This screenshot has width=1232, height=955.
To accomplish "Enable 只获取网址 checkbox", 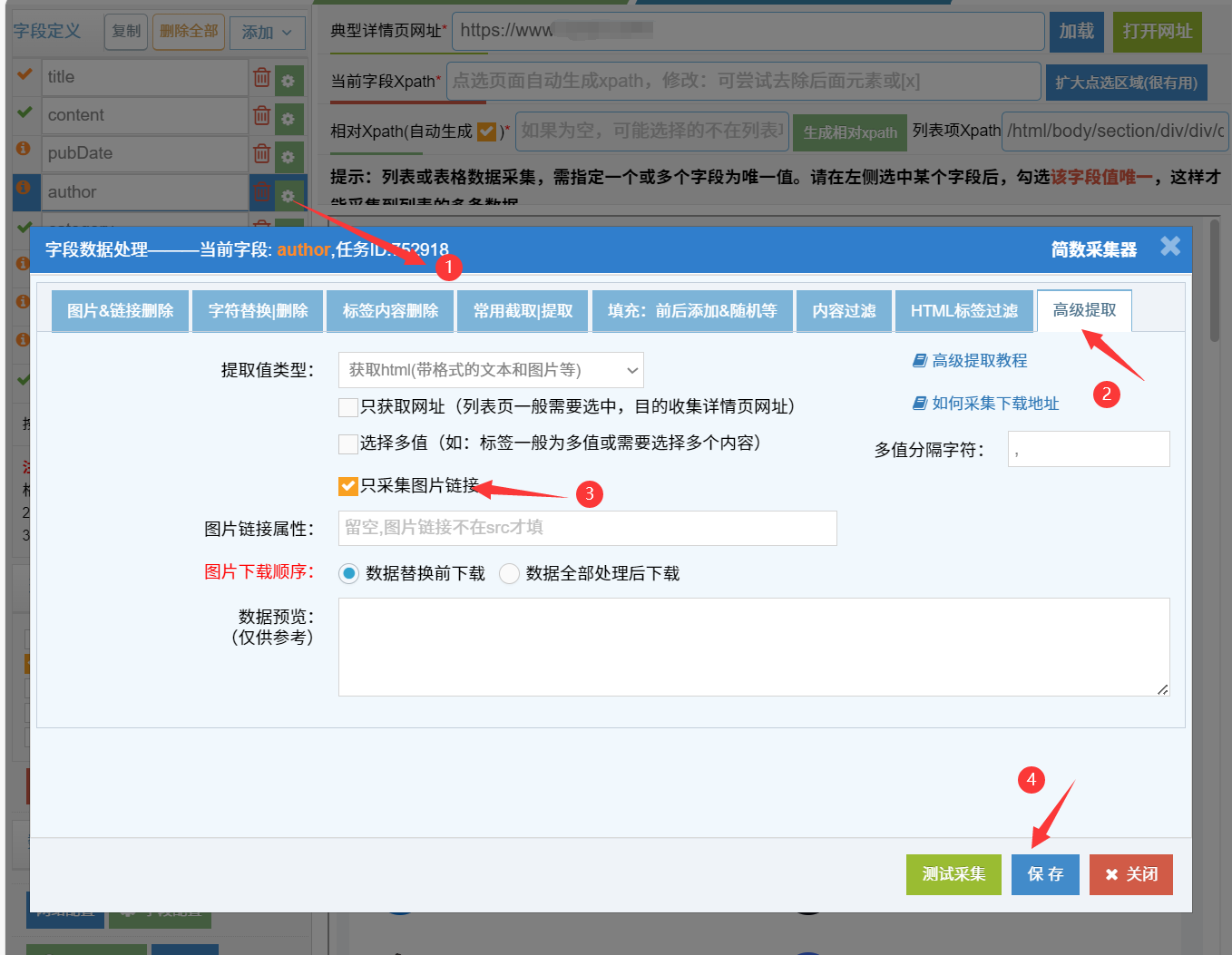I will pos(347,407).
